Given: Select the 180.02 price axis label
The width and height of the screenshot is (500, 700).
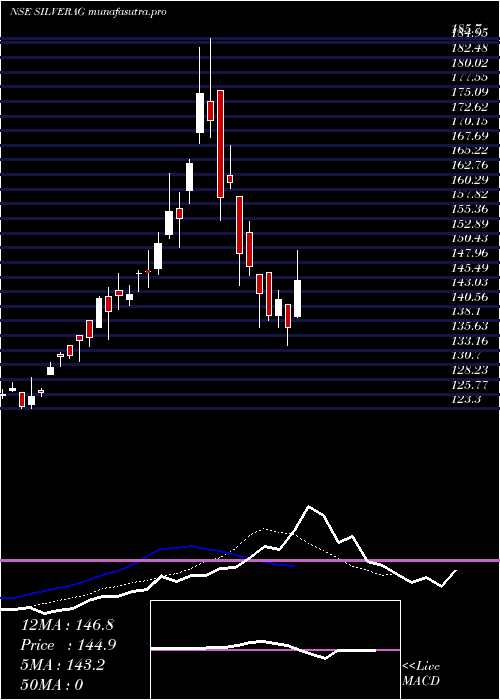Looking at the screenshot, I should 469,63.
